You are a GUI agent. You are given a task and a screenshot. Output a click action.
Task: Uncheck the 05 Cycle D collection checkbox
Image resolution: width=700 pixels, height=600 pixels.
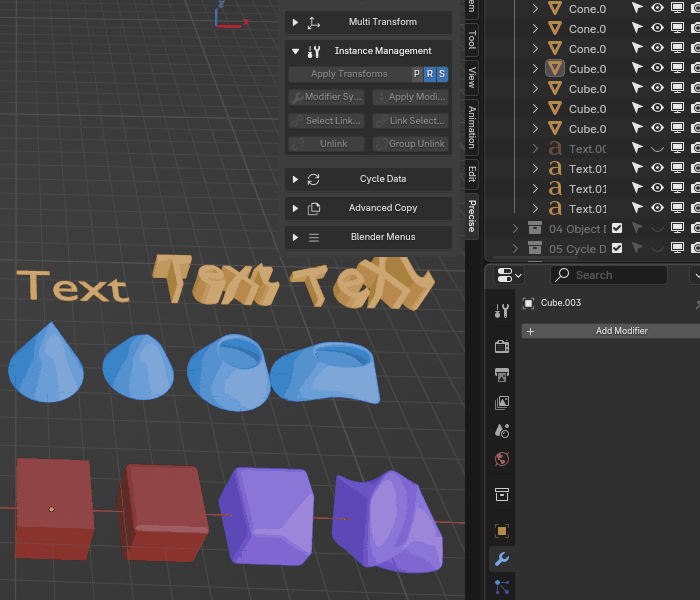pyautogui.click(x=617, y=248)
